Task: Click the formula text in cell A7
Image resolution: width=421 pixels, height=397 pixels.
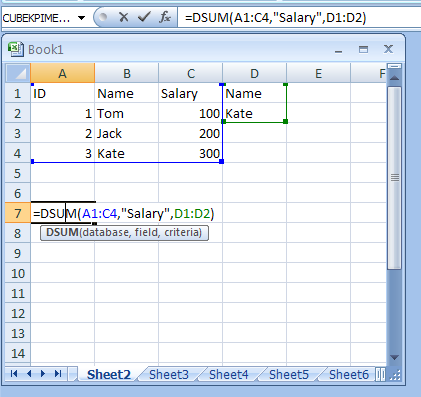Action: (x=124, y=213)
